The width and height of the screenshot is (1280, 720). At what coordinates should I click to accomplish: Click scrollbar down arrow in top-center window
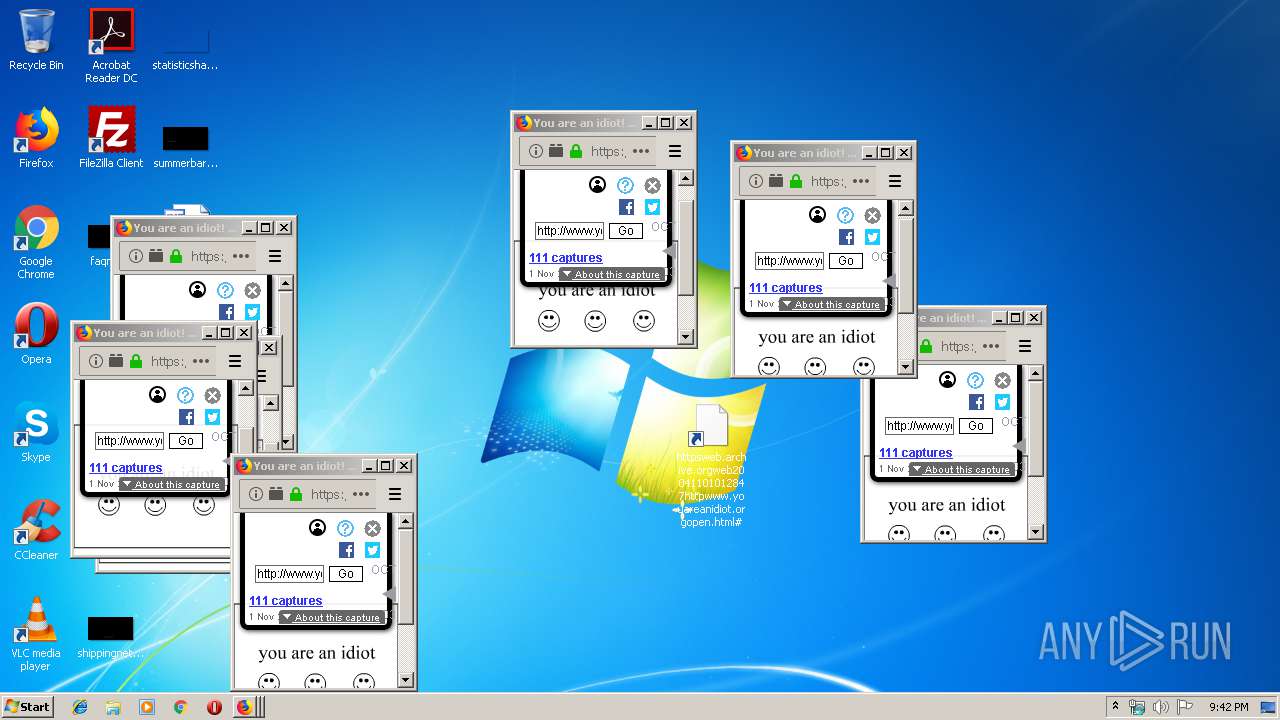coord(685,337)
